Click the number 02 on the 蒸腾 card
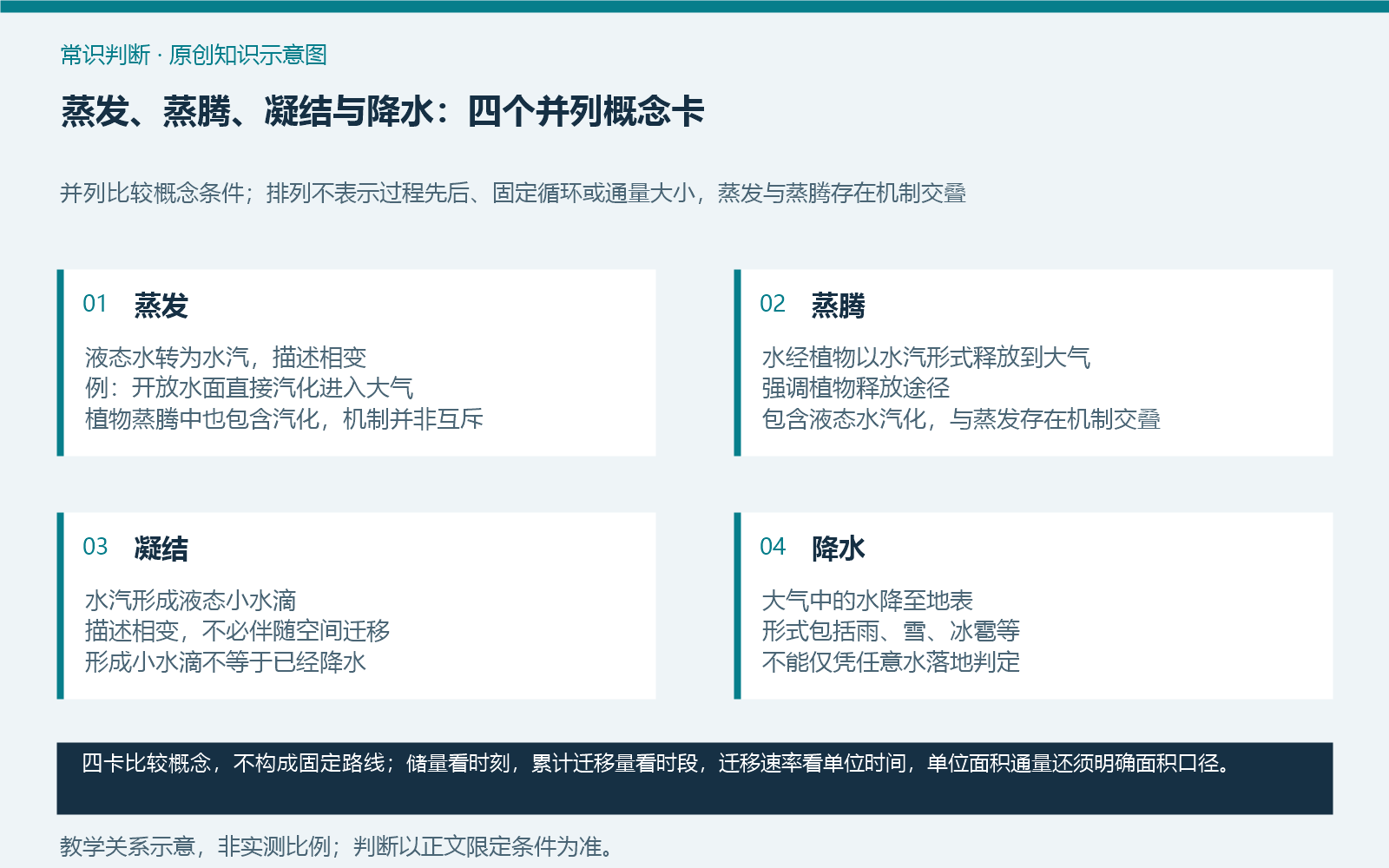This screenshot has width=1389, height=868. pyautogui.click(x=772, y=304)
